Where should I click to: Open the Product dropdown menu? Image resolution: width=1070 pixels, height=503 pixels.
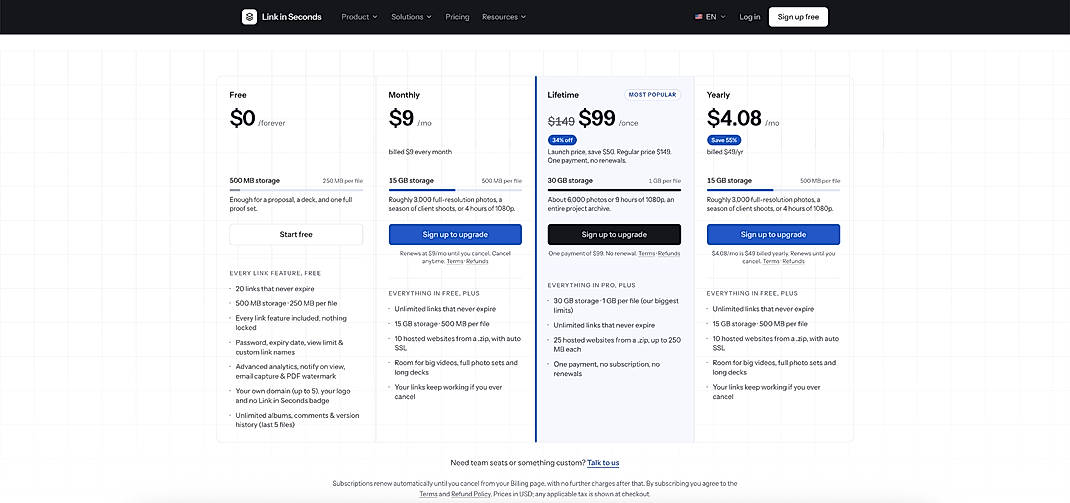click(x=359, y=17)
